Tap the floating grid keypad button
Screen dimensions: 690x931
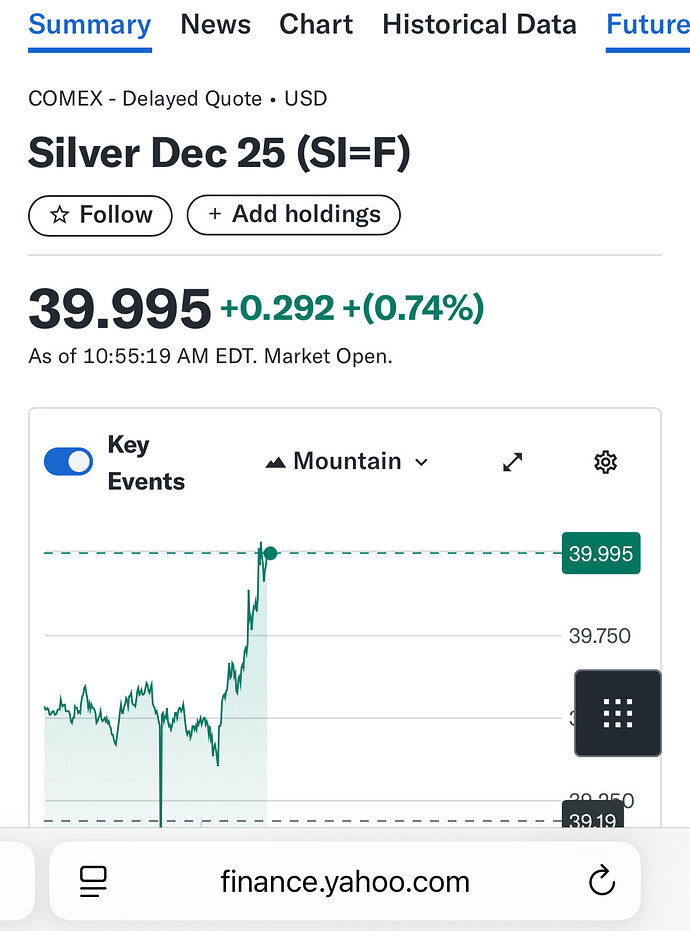[x=618, y=713]
